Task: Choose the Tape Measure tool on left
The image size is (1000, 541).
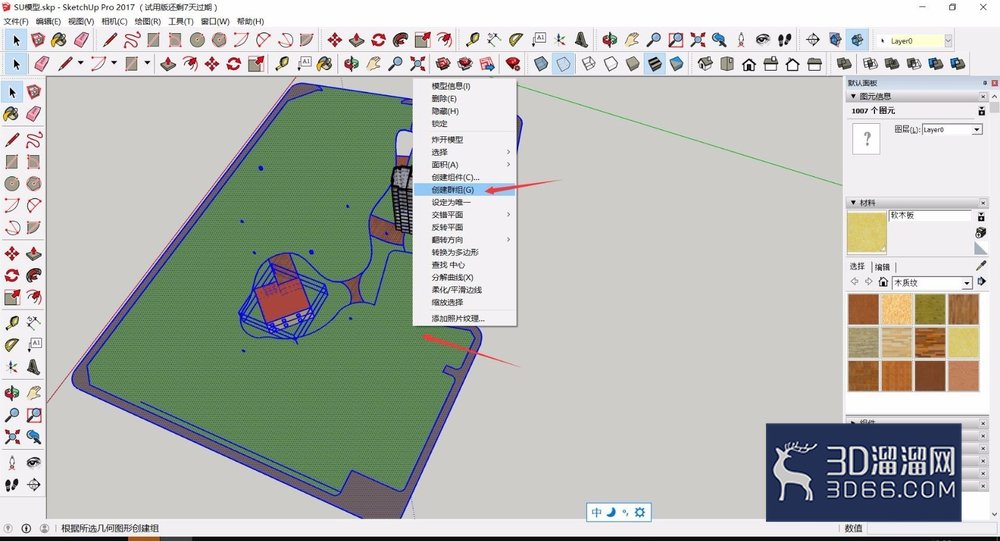Action: [11, 323]
